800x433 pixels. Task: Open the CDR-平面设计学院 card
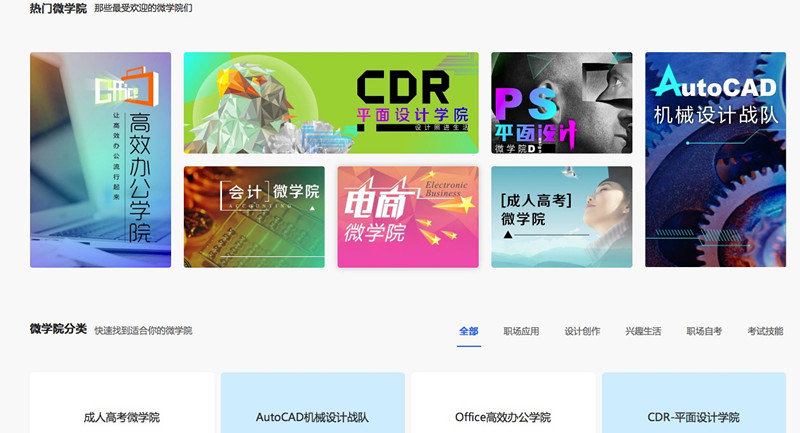coord(694,403)
